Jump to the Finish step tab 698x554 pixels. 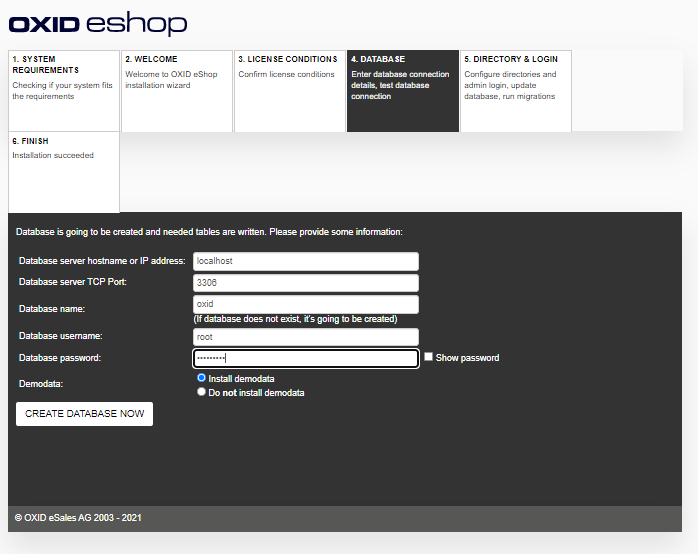(64, 172)
